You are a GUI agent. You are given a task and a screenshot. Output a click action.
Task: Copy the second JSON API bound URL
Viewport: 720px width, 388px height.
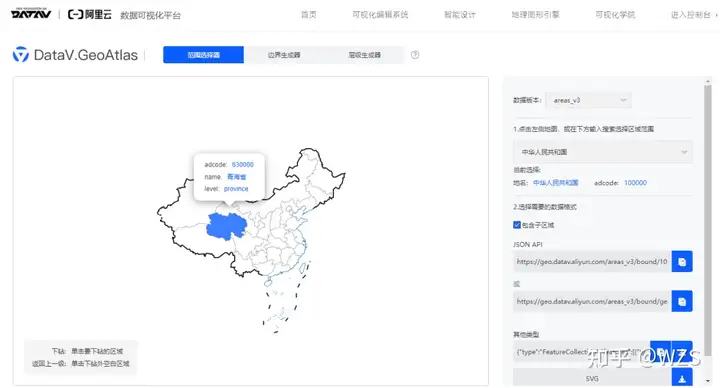(x=682, y=301)
